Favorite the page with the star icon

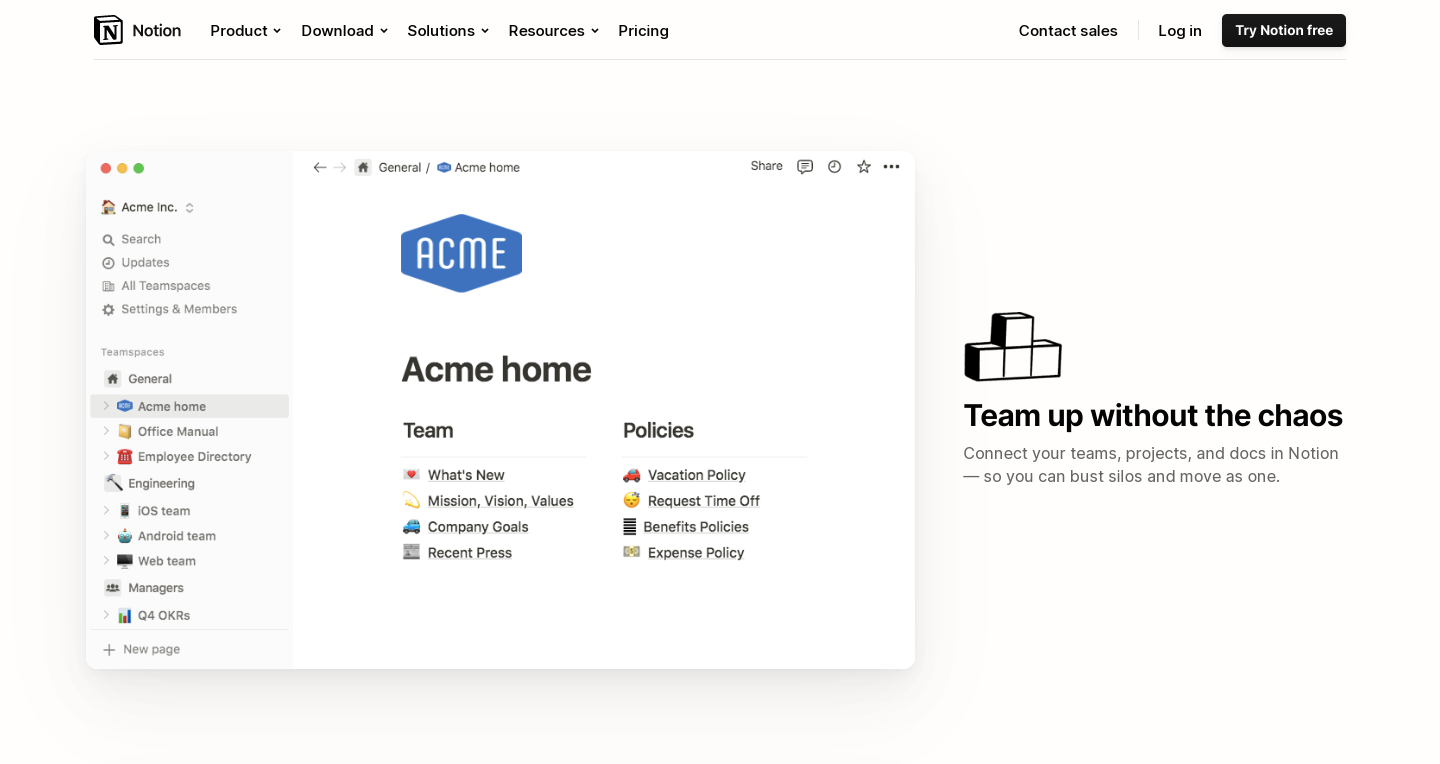tap(863, 167)
